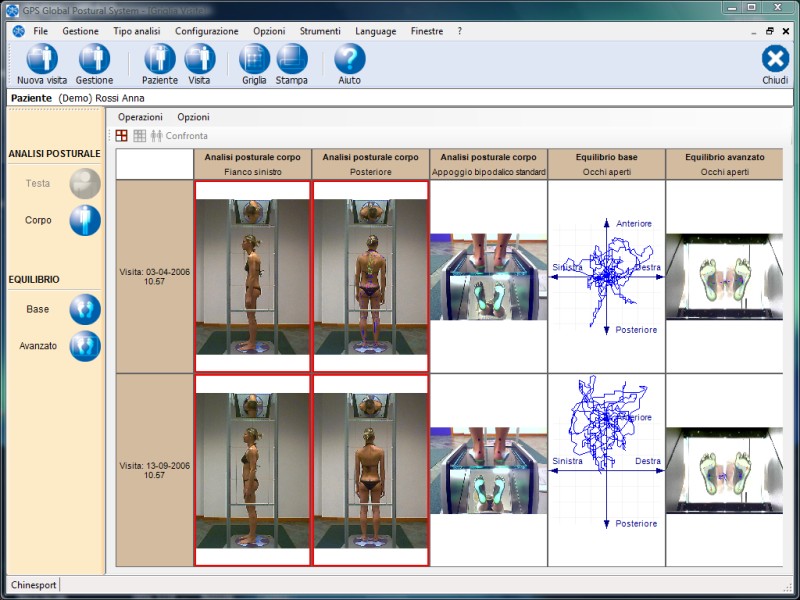Select the 03-04-2006 Fianco sinistro photo thumbnail
Viewport: 800px width, 600px height.
(253, 277)
